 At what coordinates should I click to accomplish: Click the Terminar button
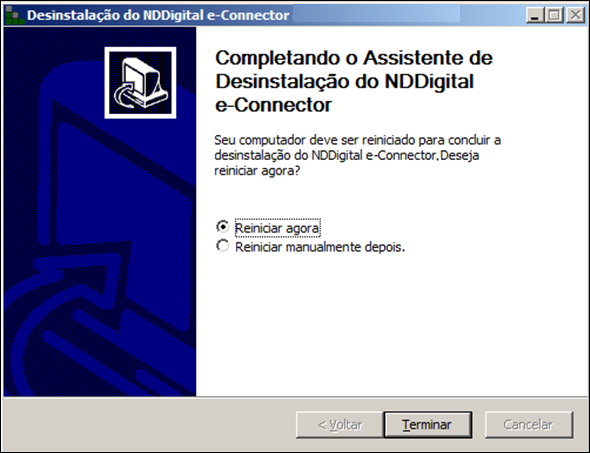427,425
